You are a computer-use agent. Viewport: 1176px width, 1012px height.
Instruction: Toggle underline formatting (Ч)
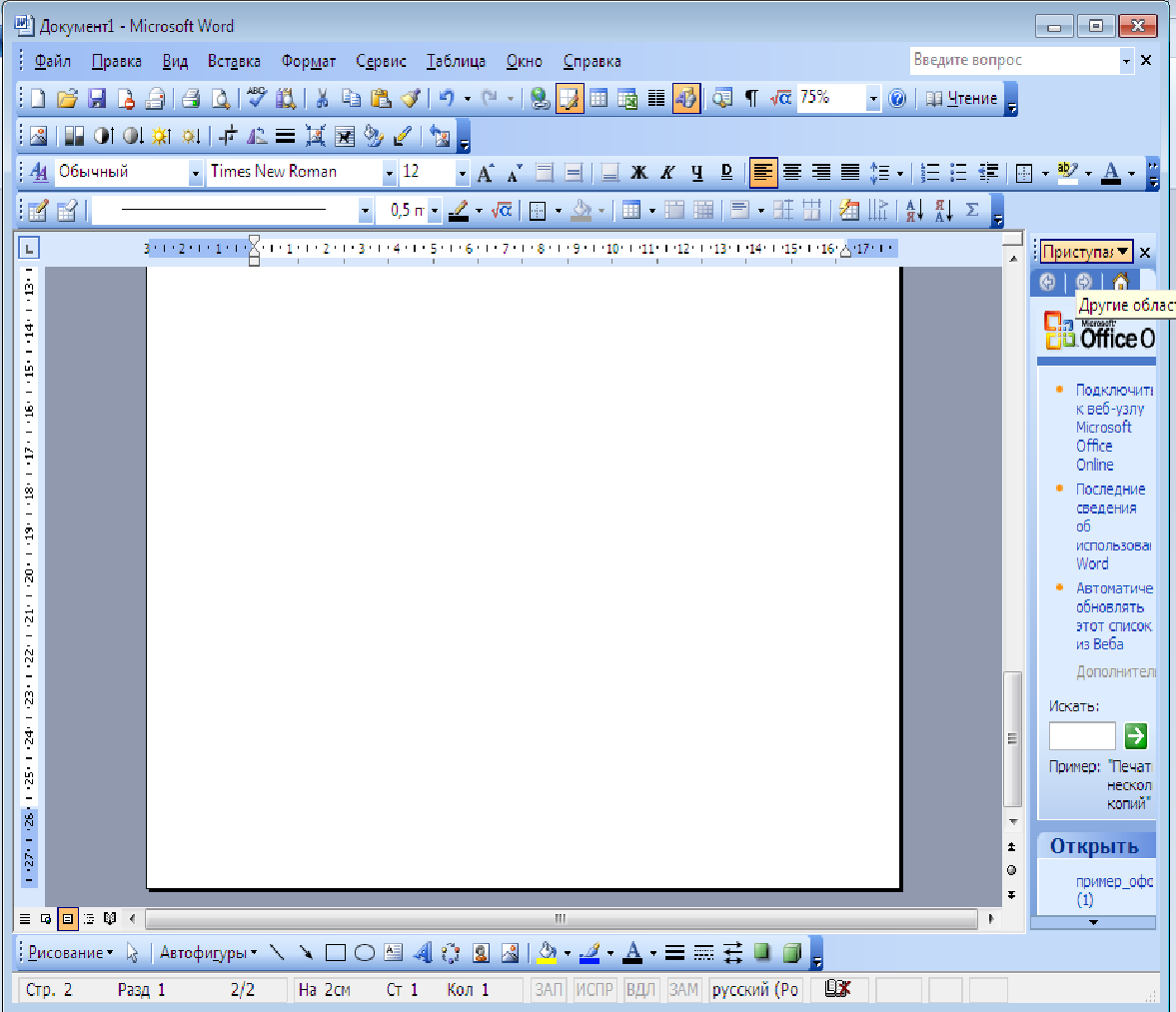(x=696, y=173)
